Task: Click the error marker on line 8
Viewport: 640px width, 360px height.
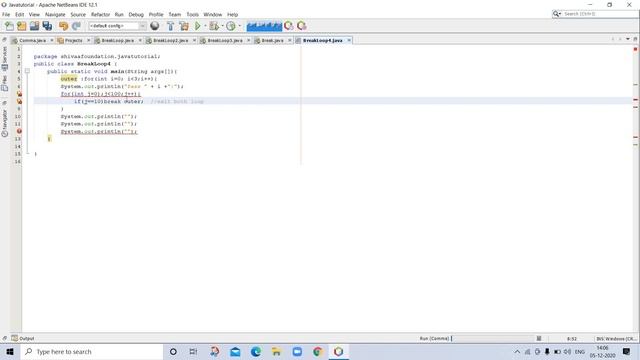Action: (x=19, y=101)
